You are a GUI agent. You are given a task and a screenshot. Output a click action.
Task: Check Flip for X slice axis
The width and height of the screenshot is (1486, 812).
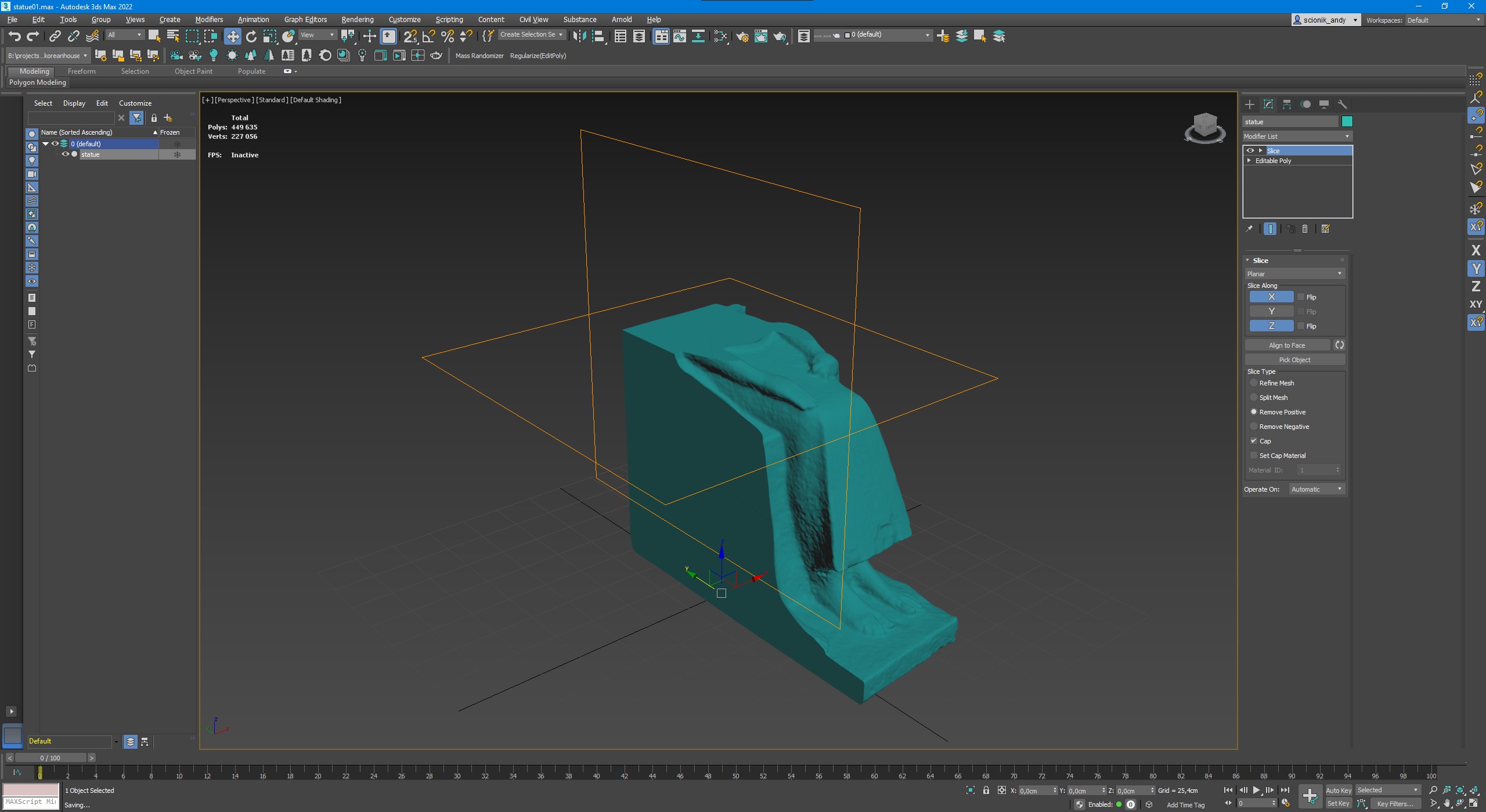click(x=1301, y=297)
